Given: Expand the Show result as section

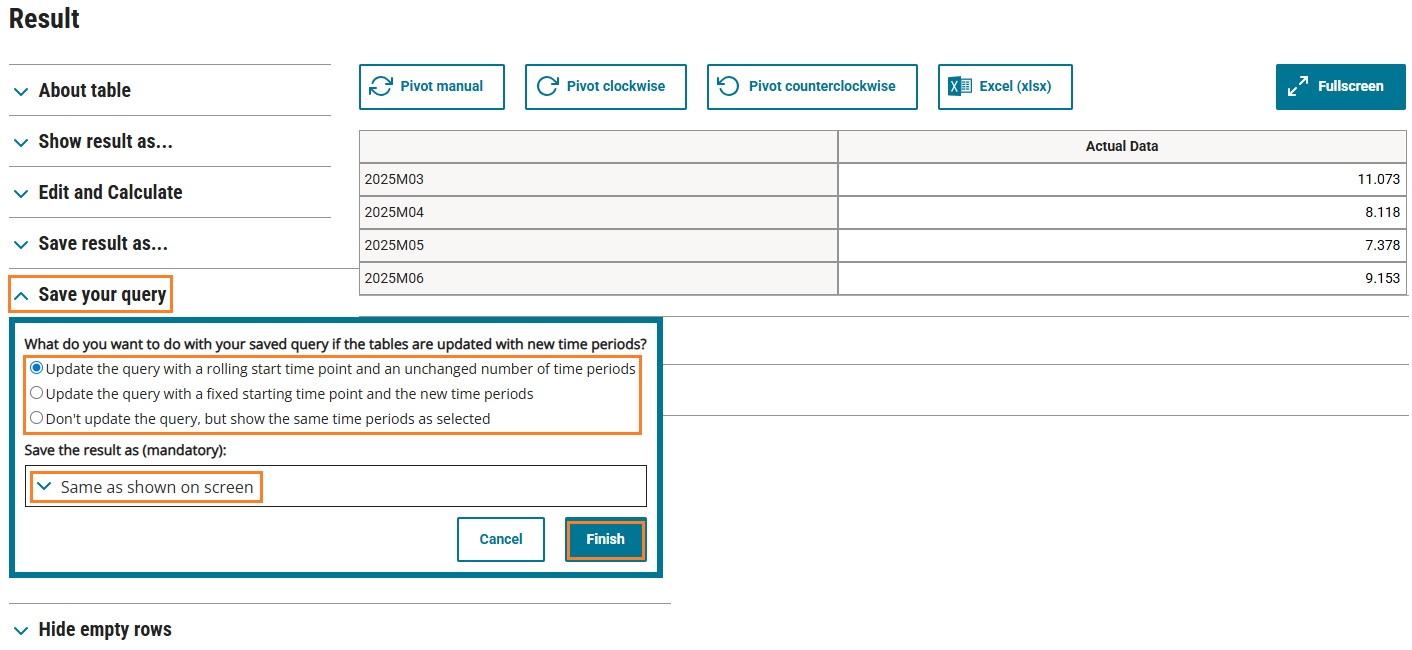Looking at the screenshot, I should click(105, 141).
